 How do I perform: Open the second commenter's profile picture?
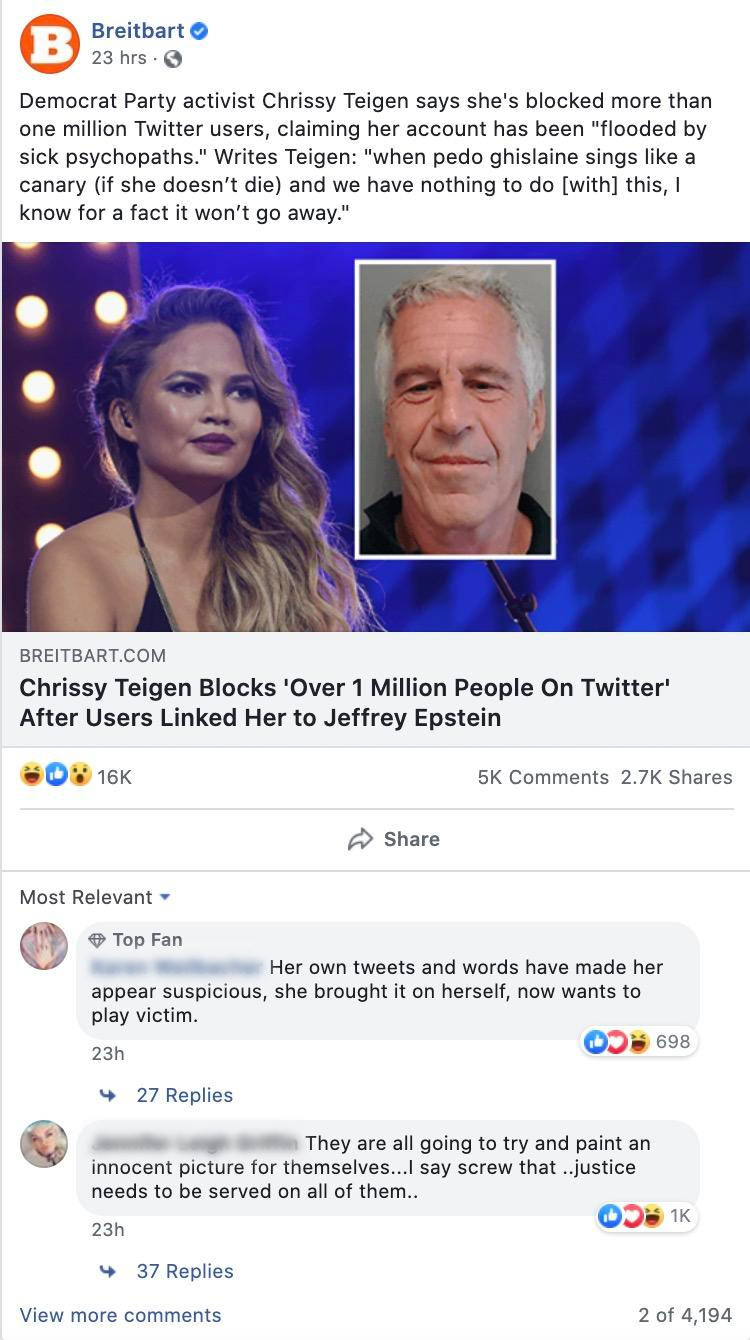click(44, 1144)
